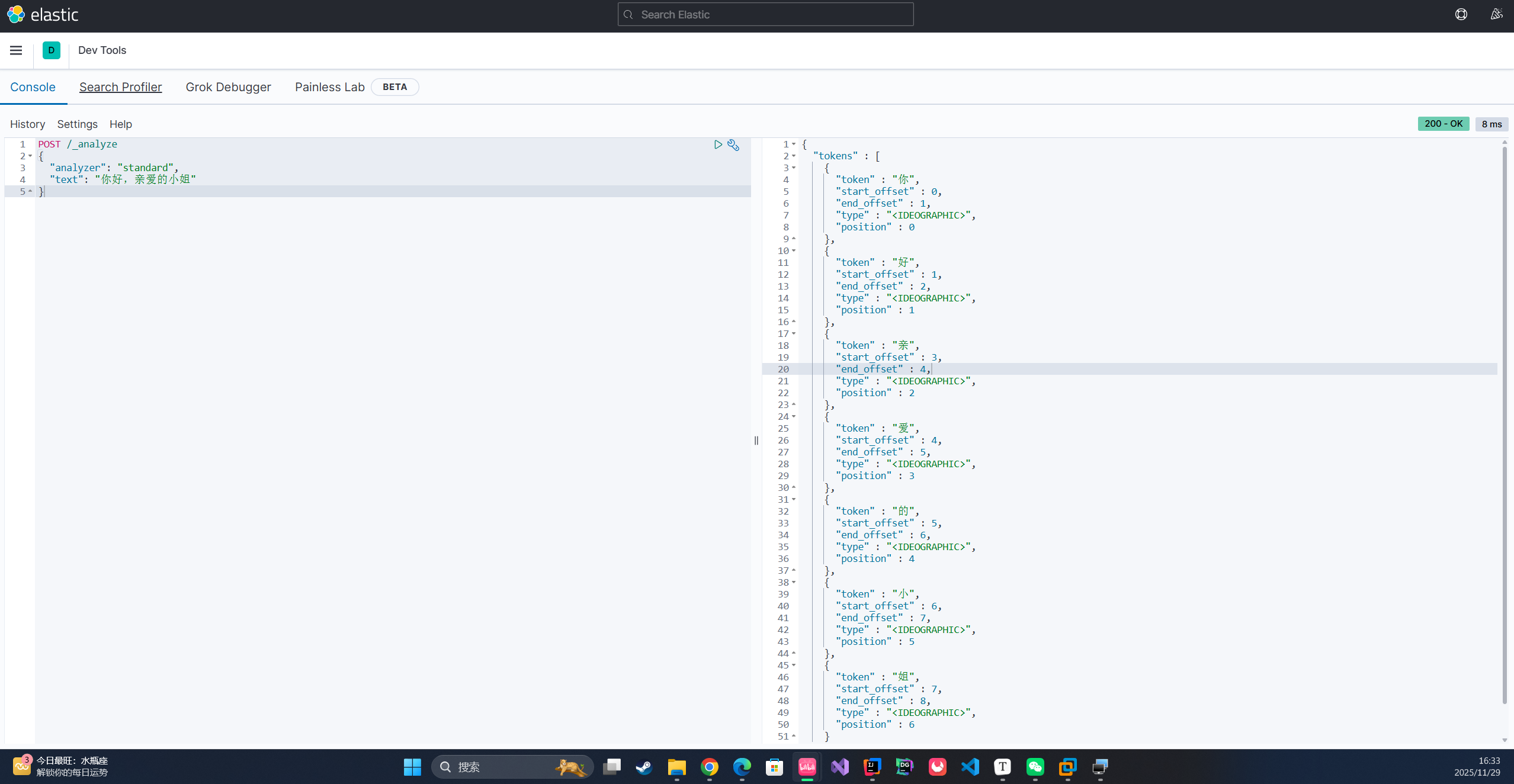Click the magnifier icon in the search bar
Viewport: 1514px width, 784px height.
point(628,14)
